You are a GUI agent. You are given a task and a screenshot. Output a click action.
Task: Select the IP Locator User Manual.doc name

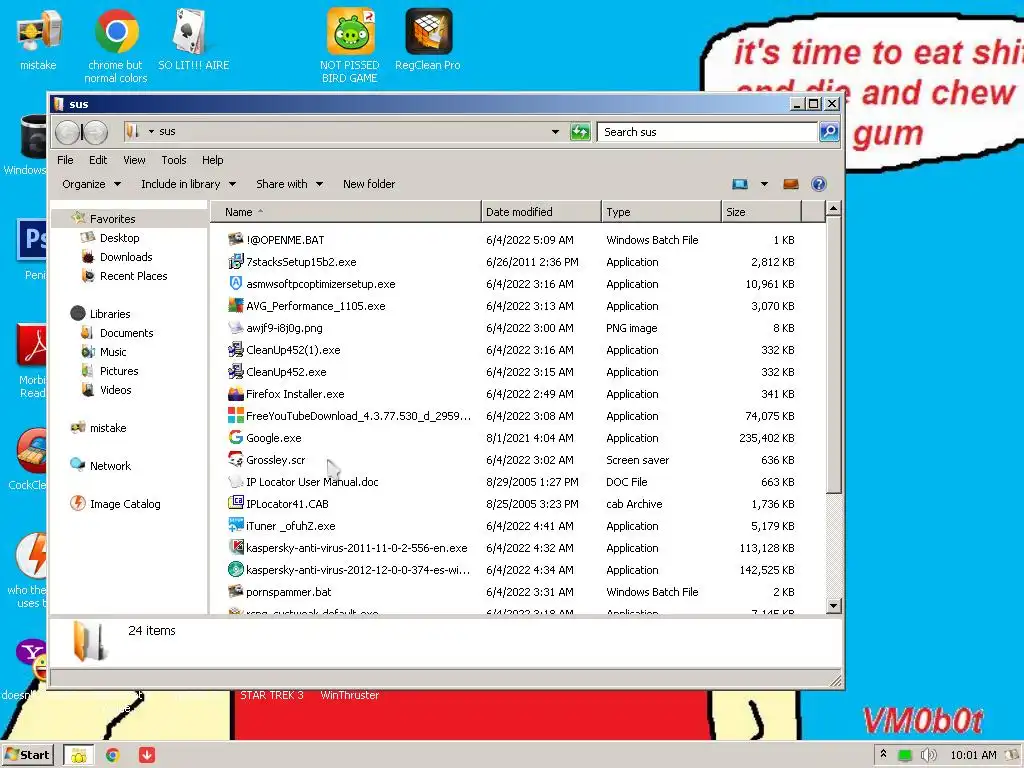point(312,481)
